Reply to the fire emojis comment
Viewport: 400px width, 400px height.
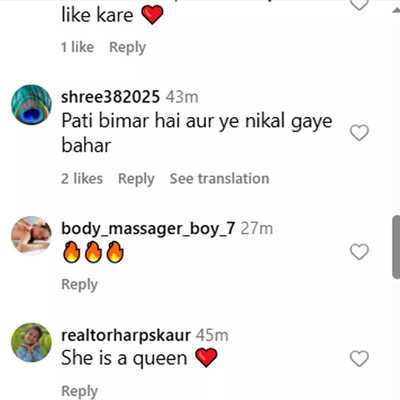coord(79,285)
